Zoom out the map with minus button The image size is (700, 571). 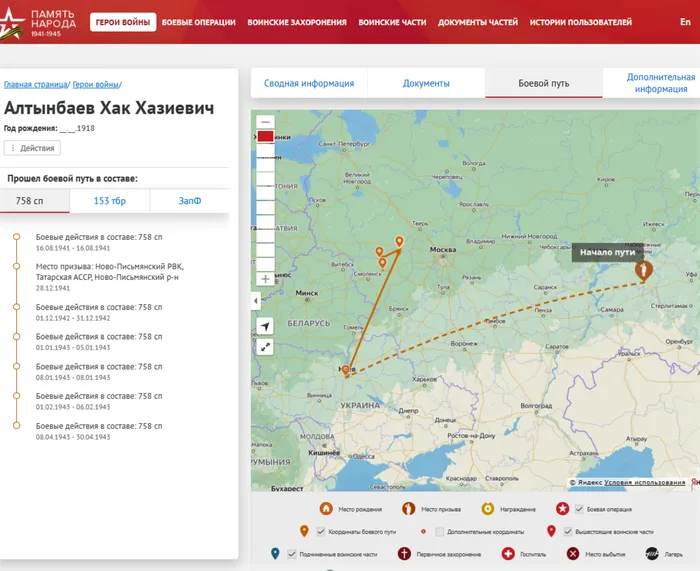[x=265, y=123]
